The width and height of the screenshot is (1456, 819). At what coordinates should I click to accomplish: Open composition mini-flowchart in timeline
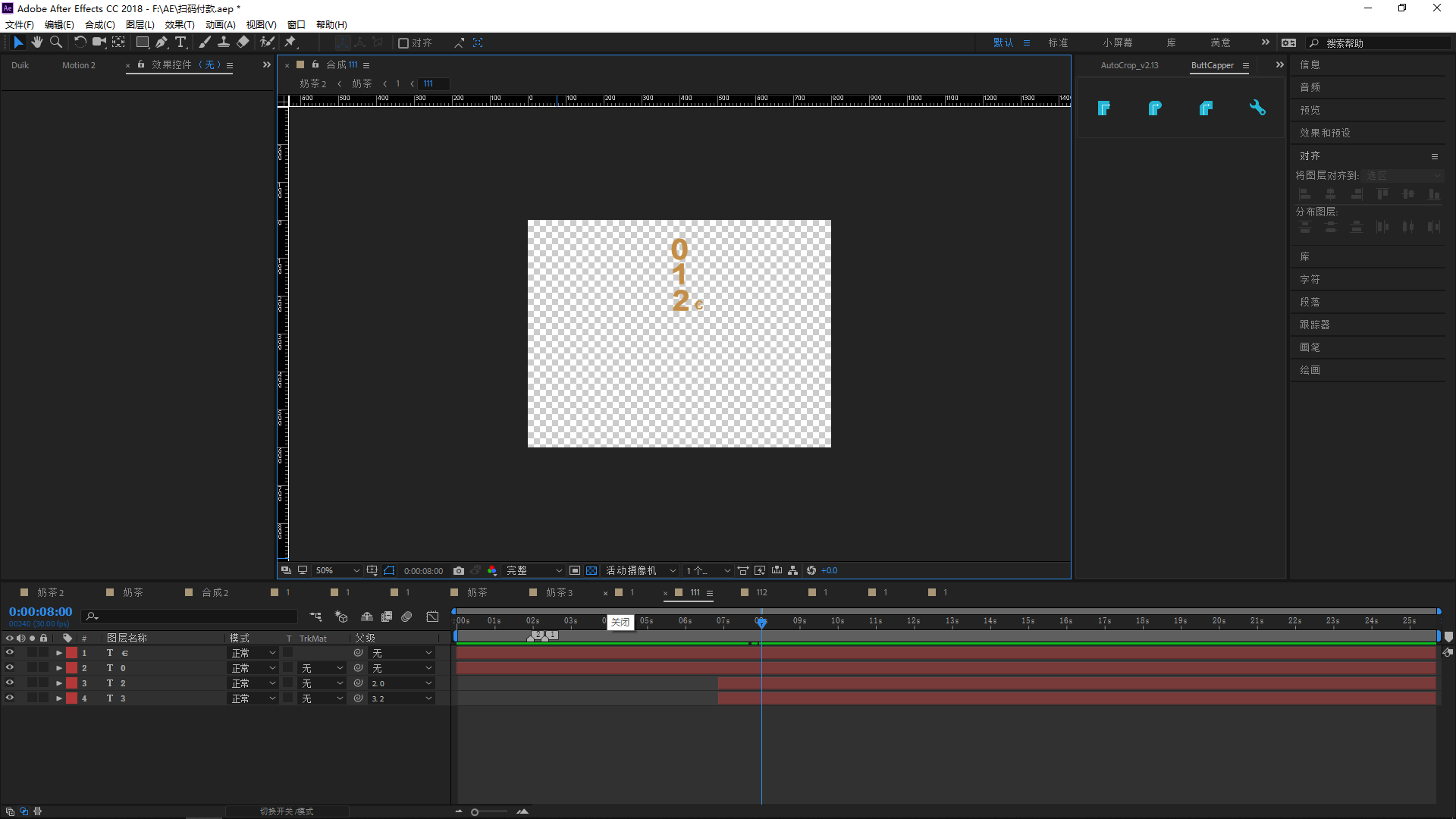tap(315, 617)
